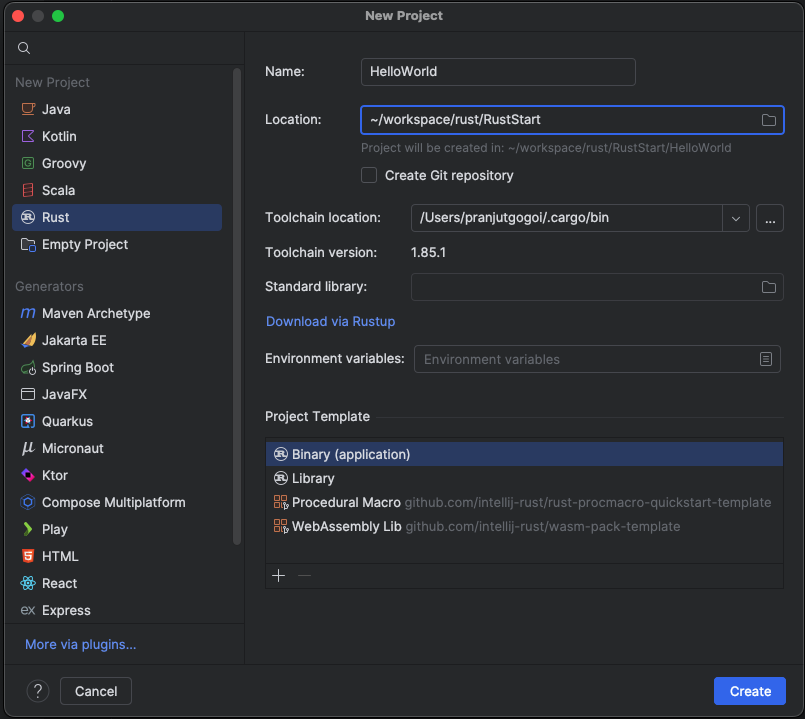Click the help question mark icon
The image size is (805, 719).
pyautogui.click(x=38, y=691)
